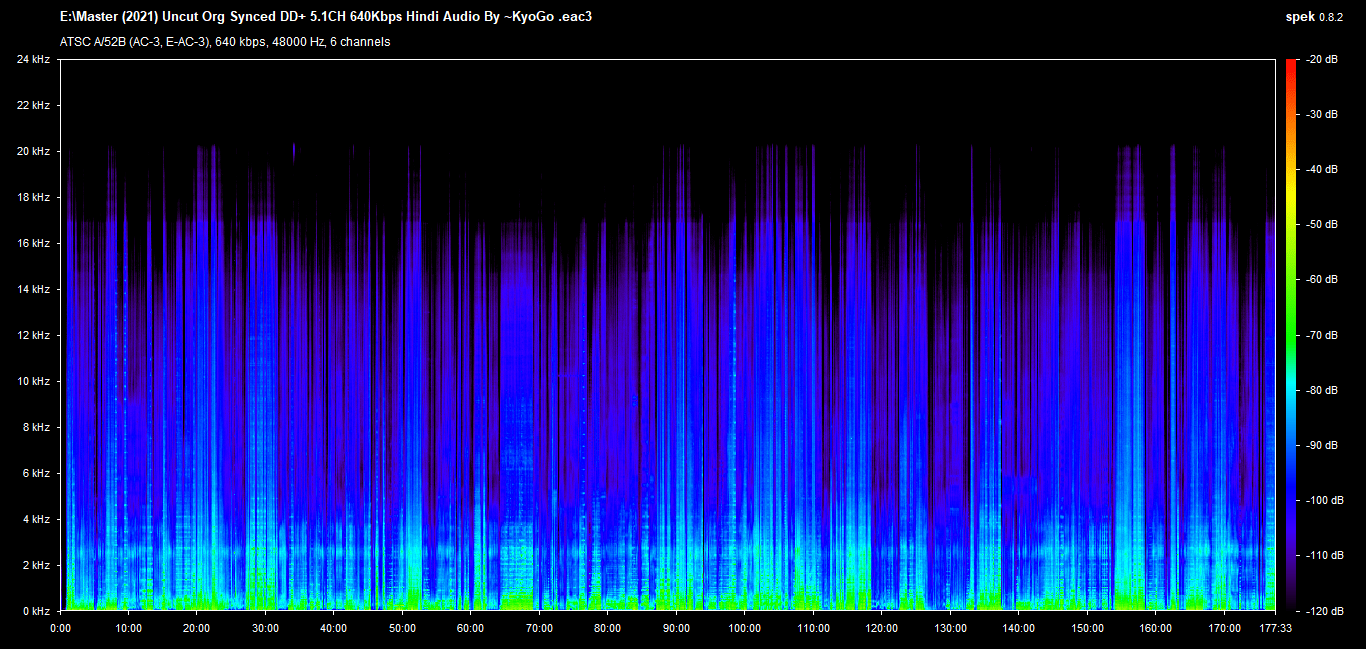Click the 80:00 time axis label
The height and width of the screenshot is (649, 1366).
click(608, 629)
